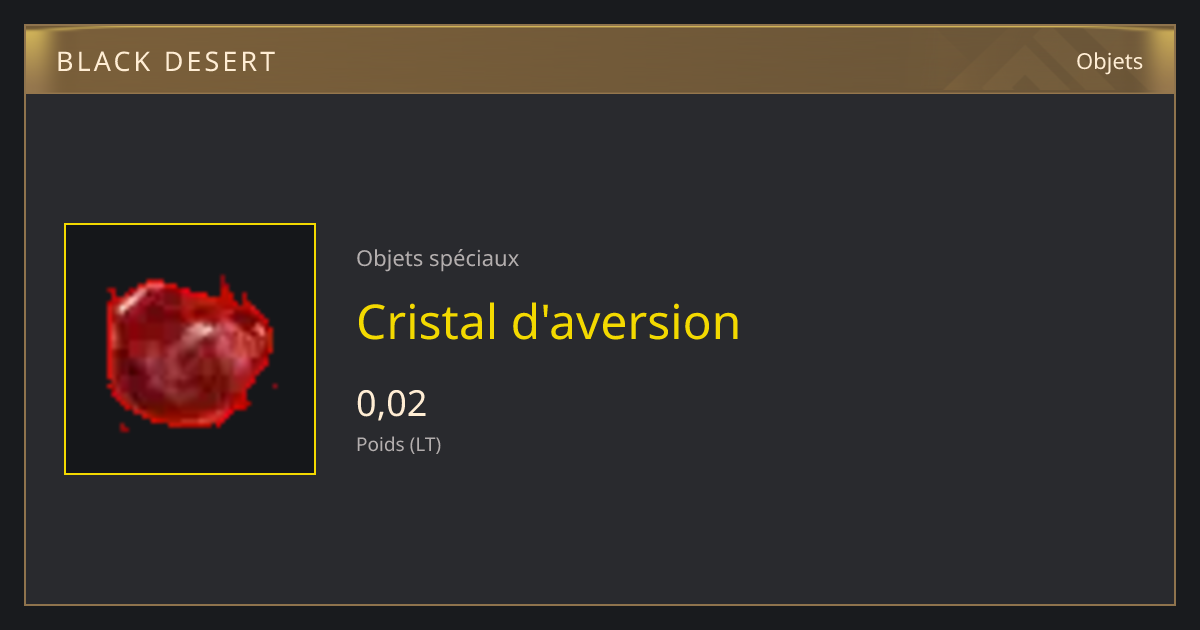Click the Cristal d'aversion item name
1200x630 pixels.
pos(548,322)
